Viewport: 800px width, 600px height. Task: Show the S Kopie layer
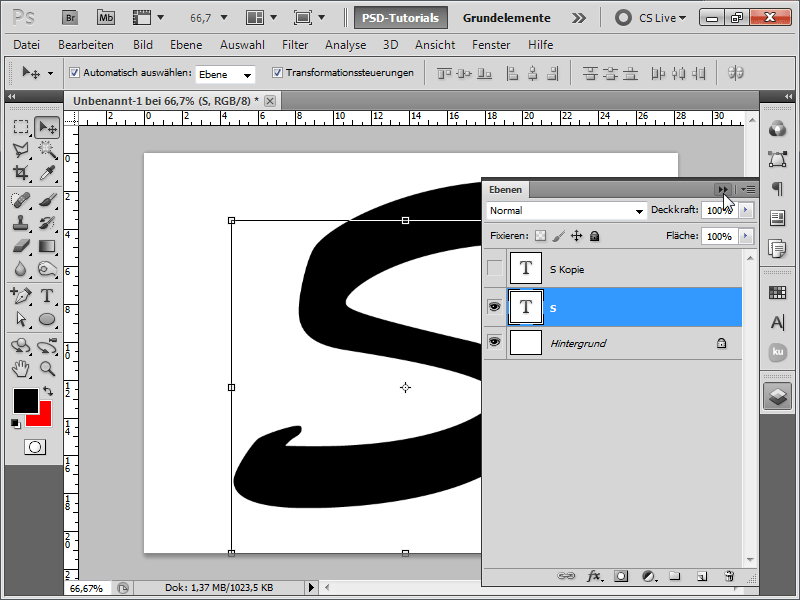point(494,268)
